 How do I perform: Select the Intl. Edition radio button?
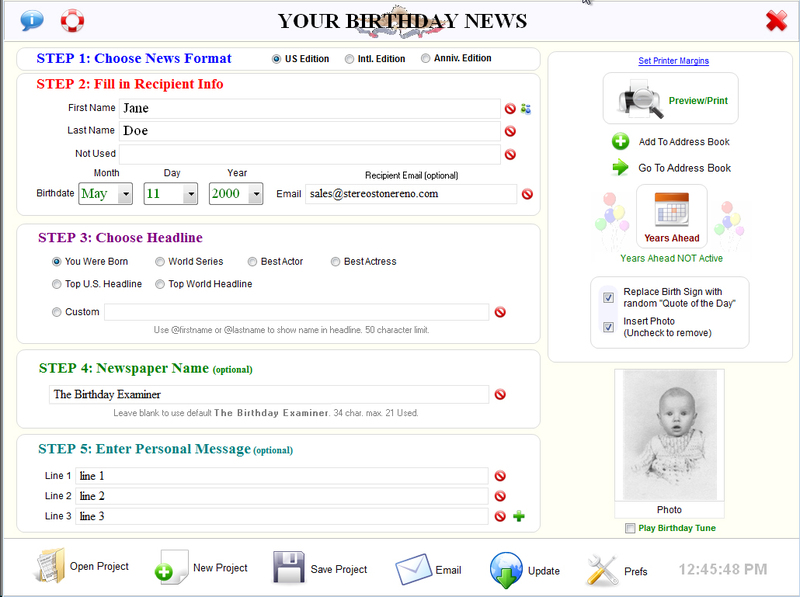coord(349,59)
